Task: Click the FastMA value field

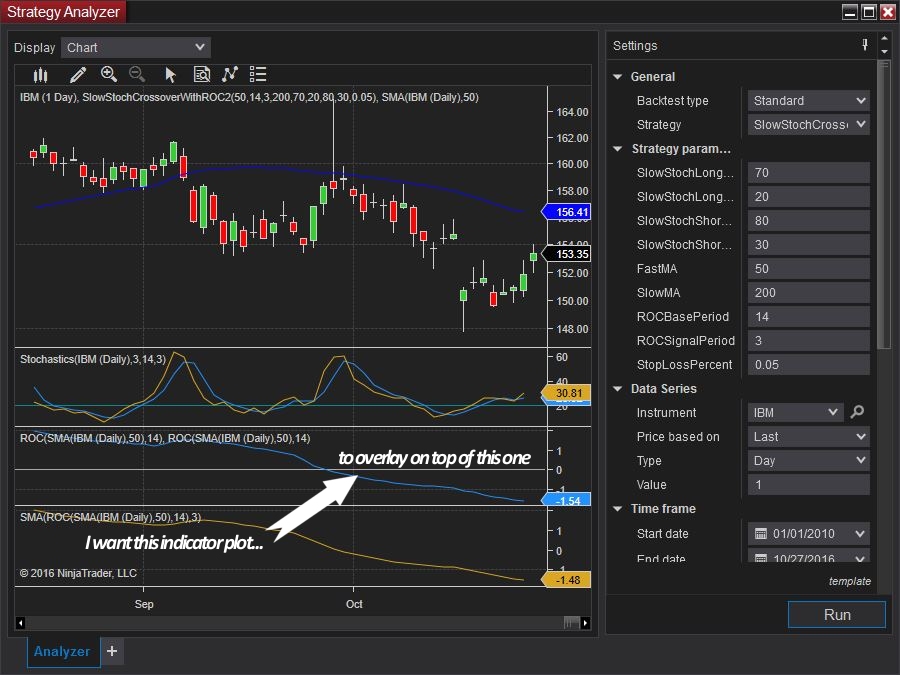Action: tap(808, 269)
